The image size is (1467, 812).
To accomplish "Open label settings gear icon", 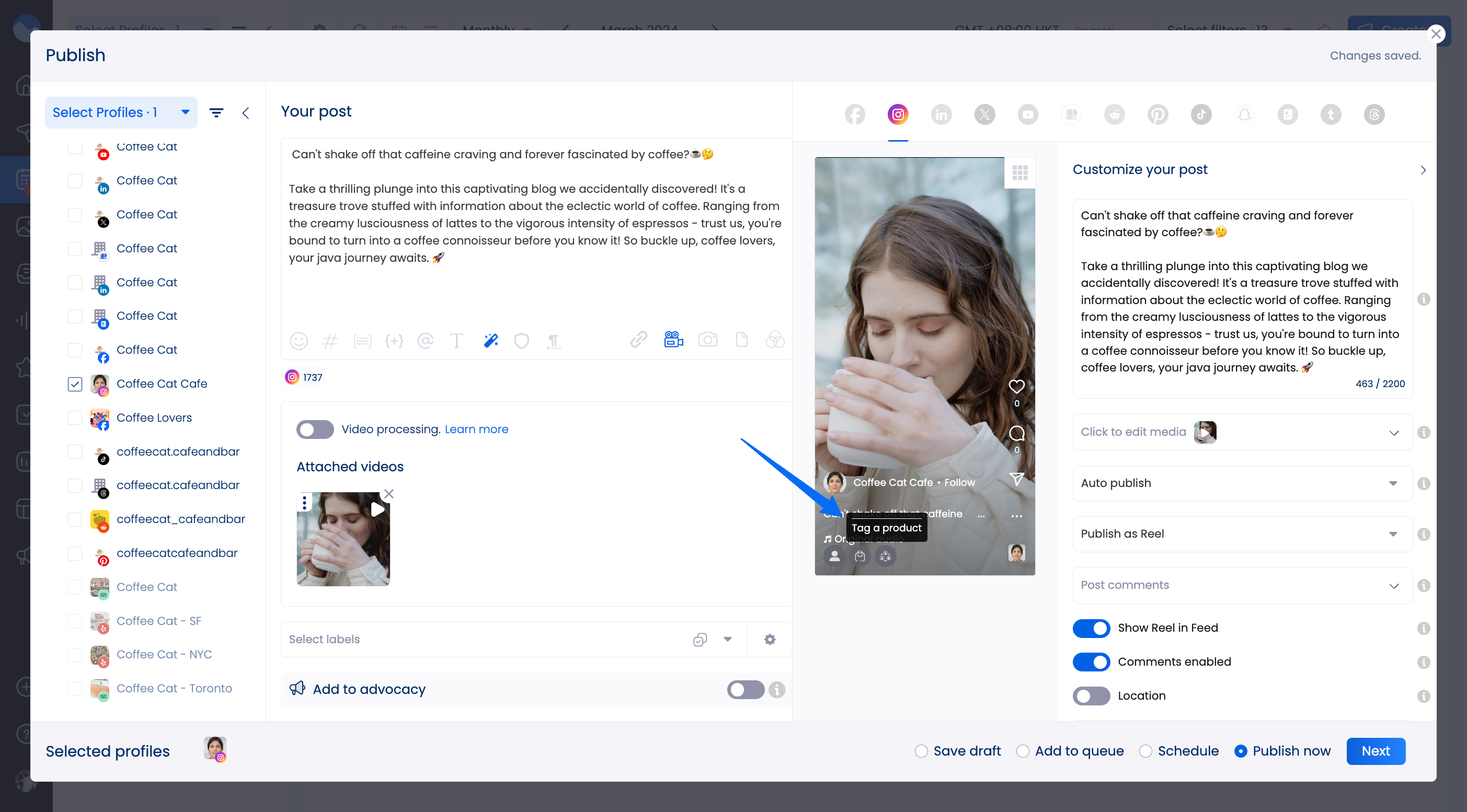I will pos(770,640).
